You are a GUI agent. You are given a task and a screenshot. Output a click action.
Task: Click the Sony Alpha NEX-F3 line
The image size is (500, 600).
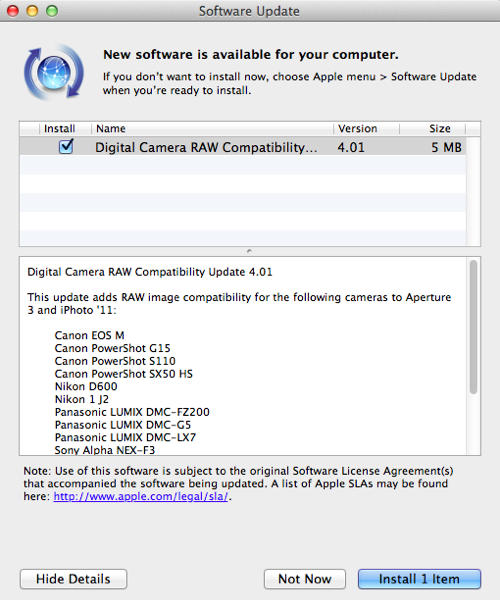105,450
